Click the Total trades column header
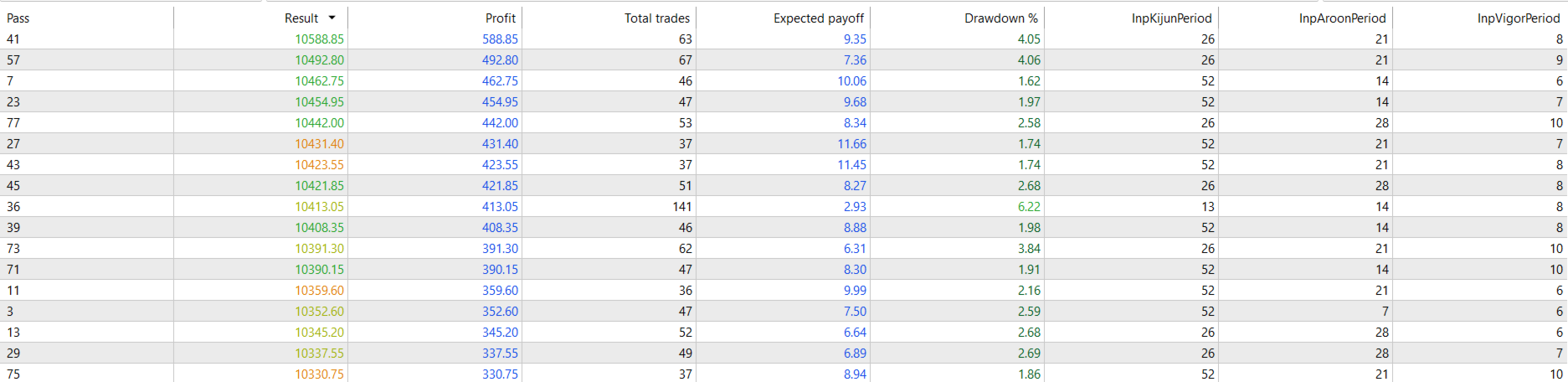This screenshot has width=1568, height=382. coord(656,18)
